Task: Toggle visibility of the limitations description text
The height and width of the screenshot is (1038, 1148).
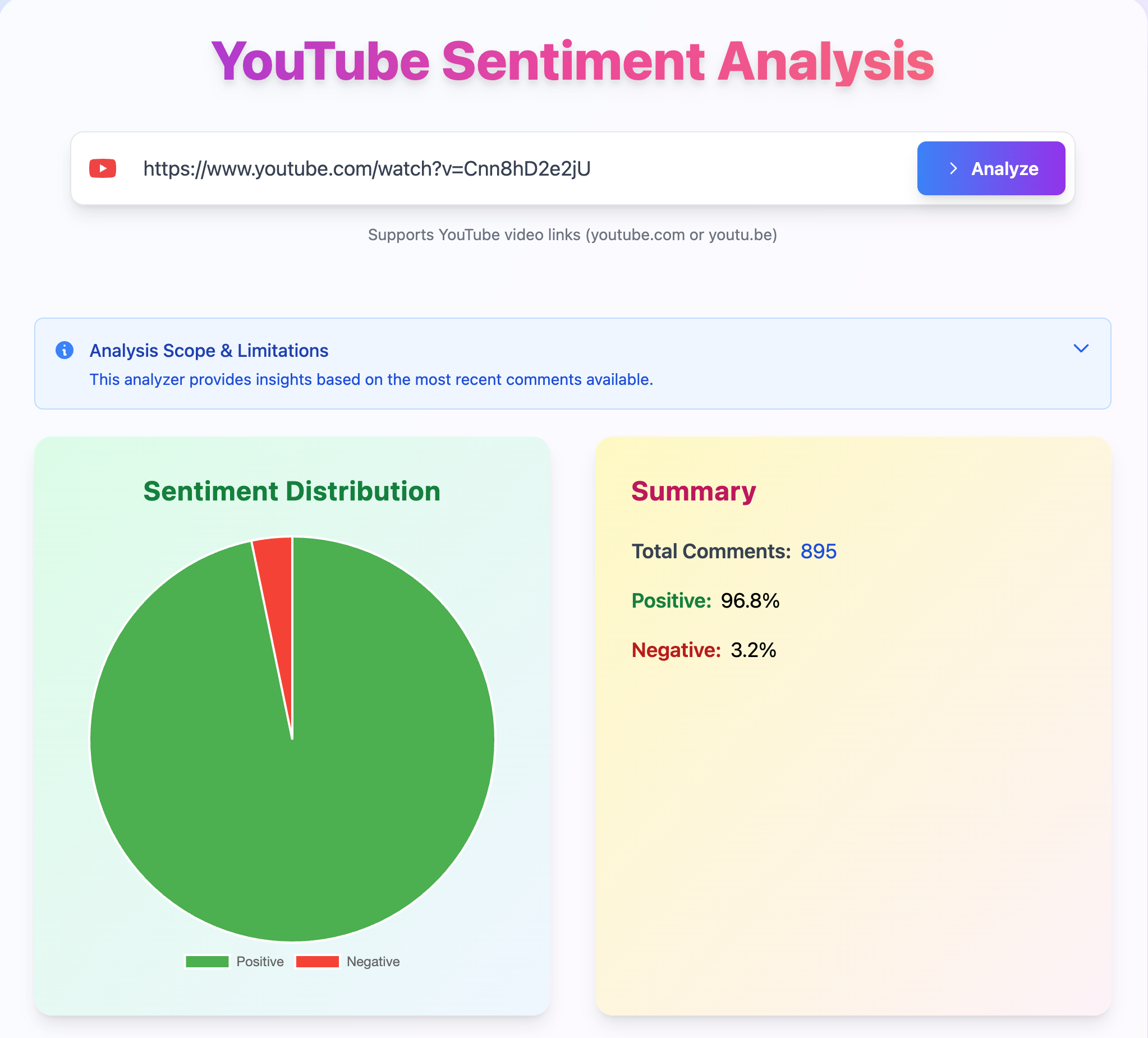Action: (x=1081, y=349)
